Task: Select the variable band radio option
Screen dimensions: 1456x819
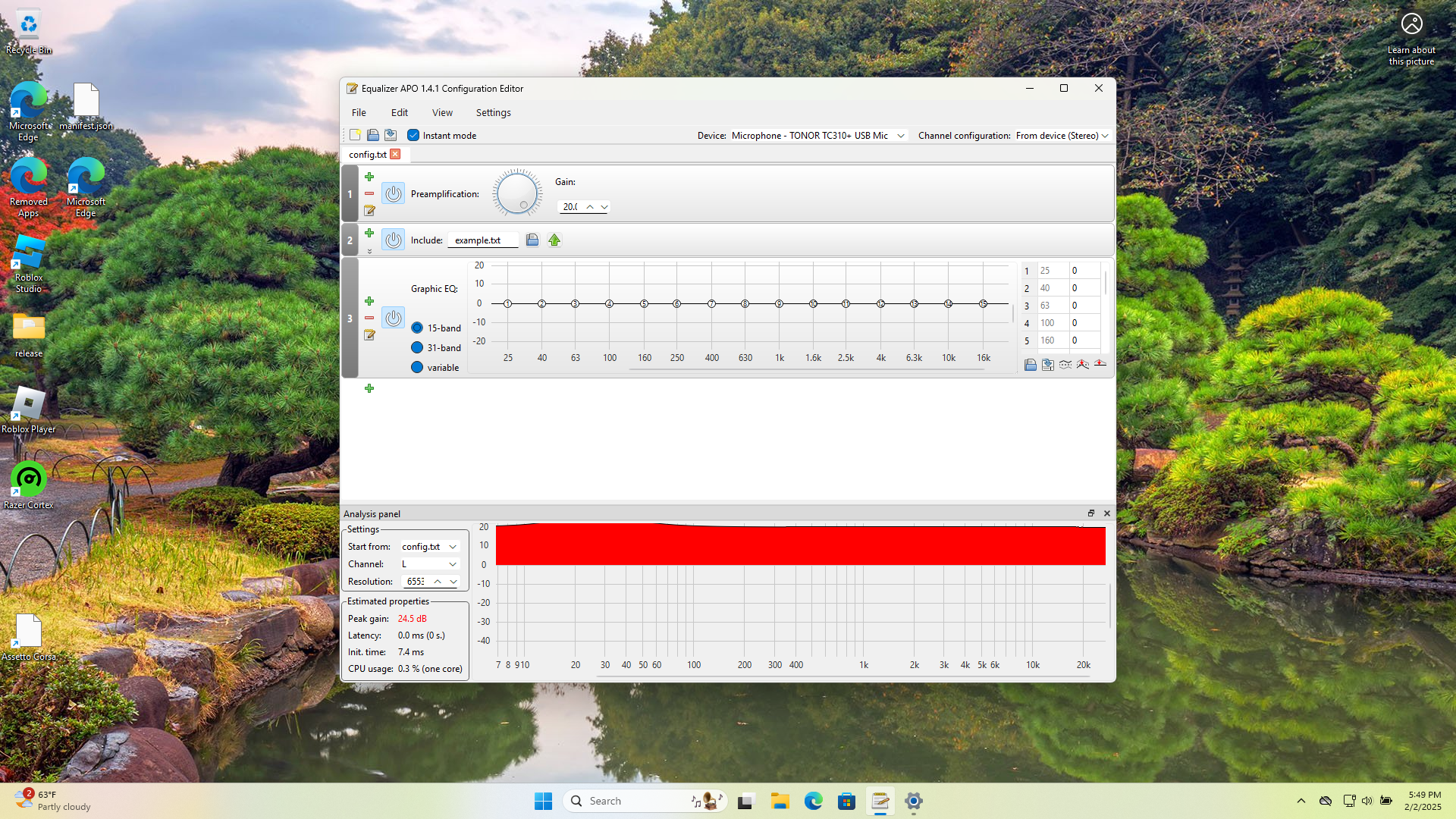Action: click(x=417, y=368)
